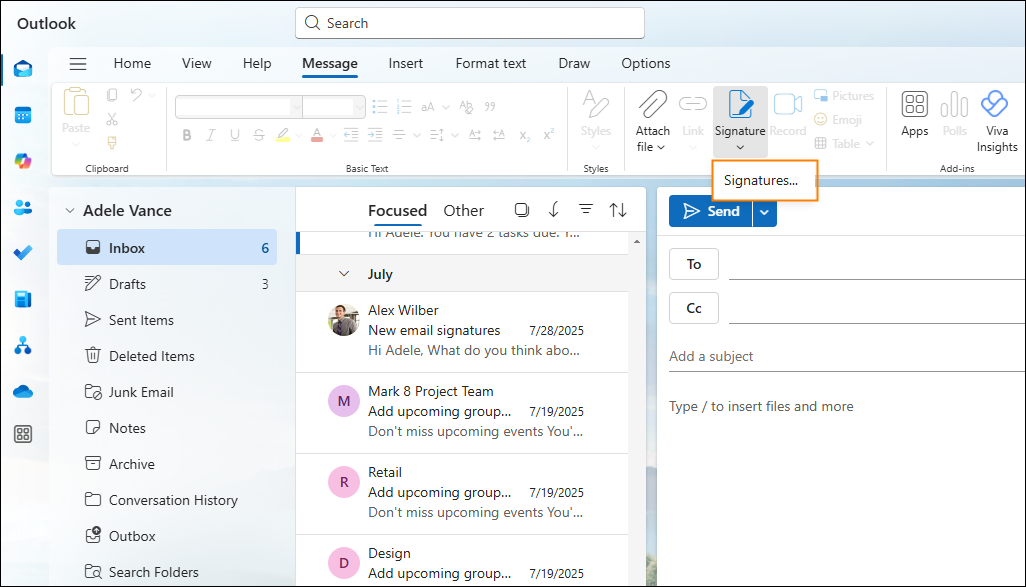Open the Mark 8 Project Team email
Viewport: 1026px width, 587px height.
pyautogui.click(x=462, y=414)
